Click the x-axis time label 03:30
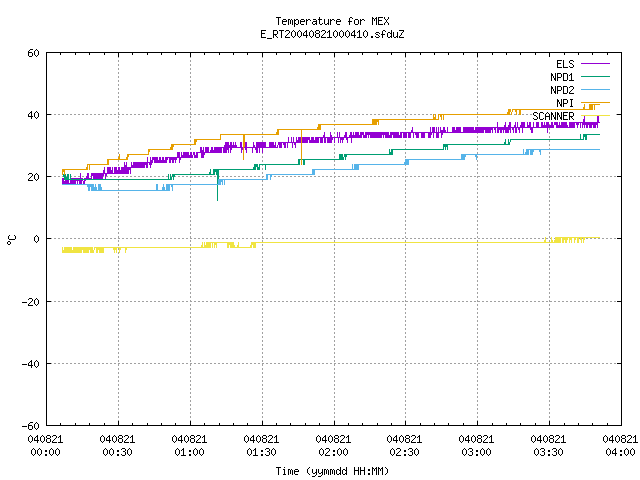The image size is (640, 480). [x=548, y=452]
